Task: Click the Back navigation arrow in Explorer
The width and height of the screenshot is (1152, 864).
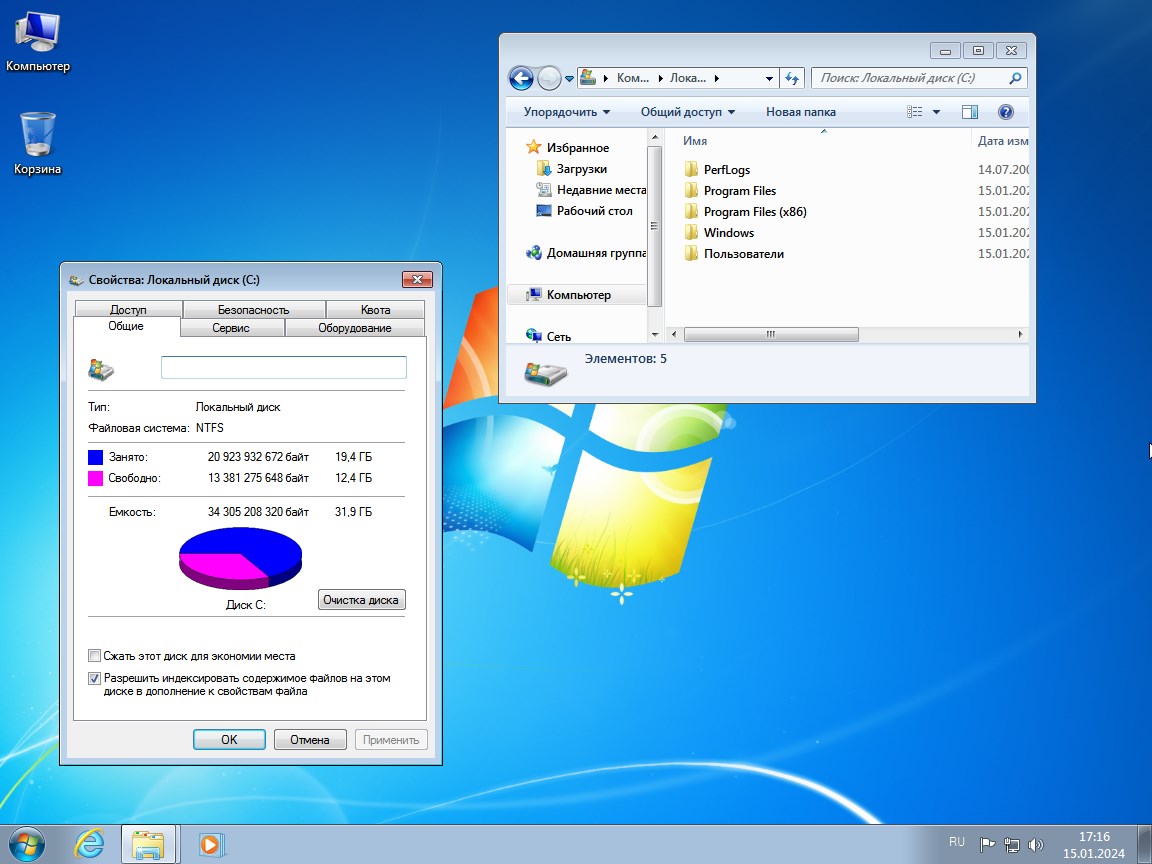Action: point(520,78)
